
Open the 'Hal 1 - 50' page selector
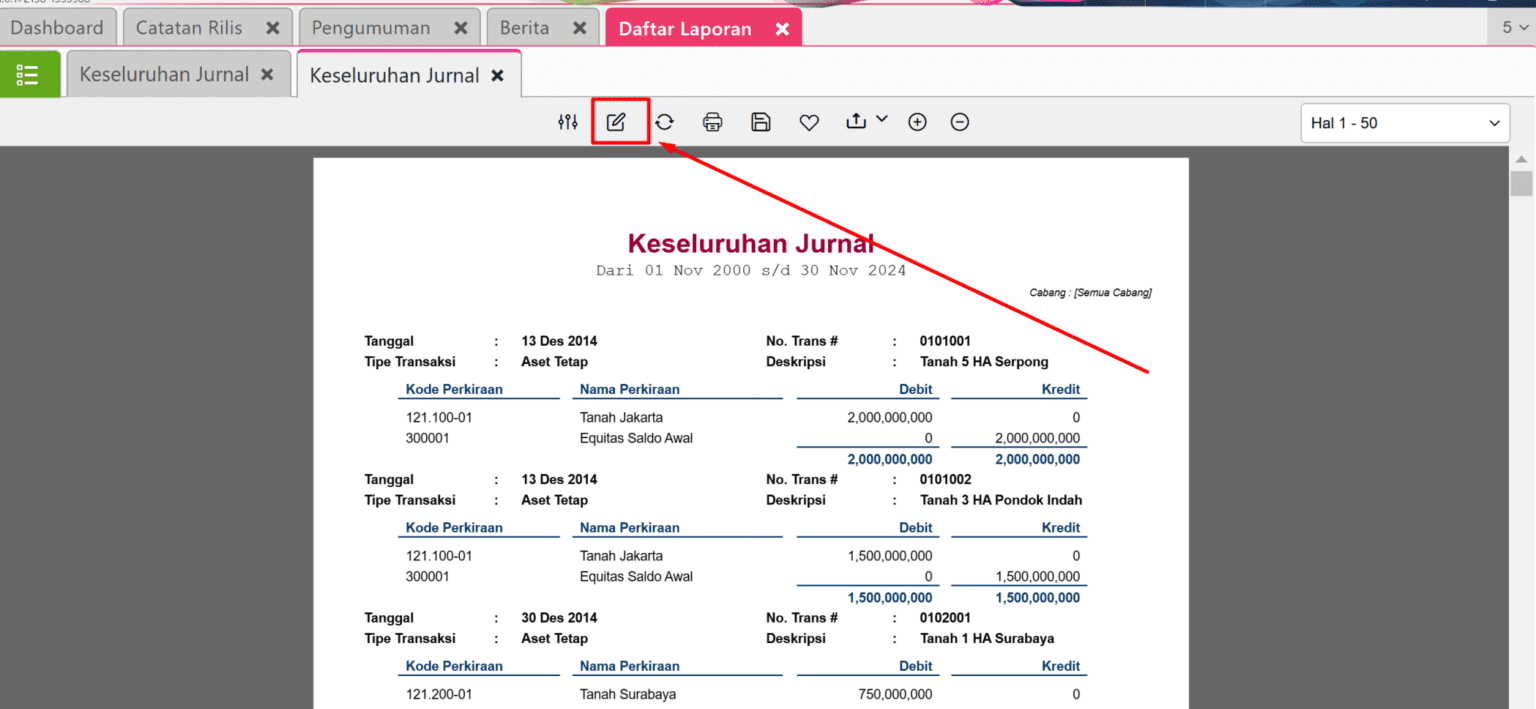click(1404, 122)
